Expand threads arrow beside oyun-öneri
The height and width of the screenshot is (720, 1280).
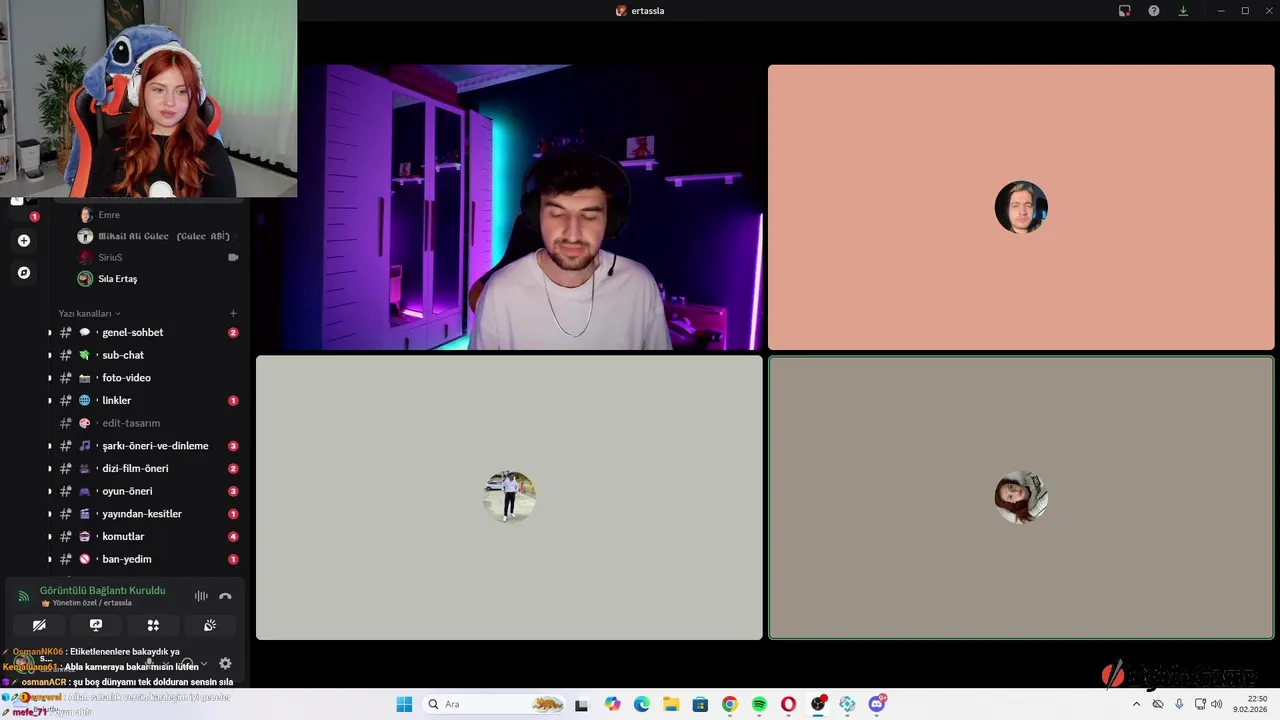50,491
